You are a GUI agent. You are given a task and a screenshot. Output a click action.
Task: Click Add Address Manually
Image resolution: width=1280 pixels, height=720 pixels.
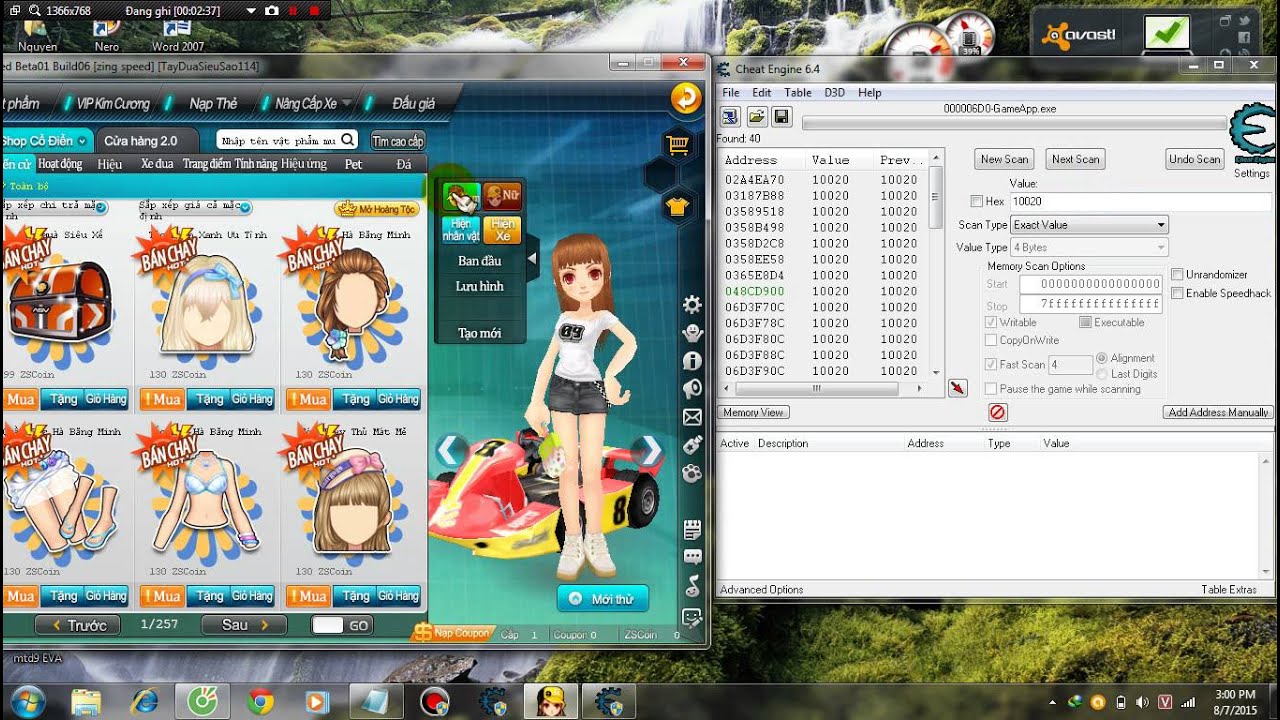pos(1218,412)
